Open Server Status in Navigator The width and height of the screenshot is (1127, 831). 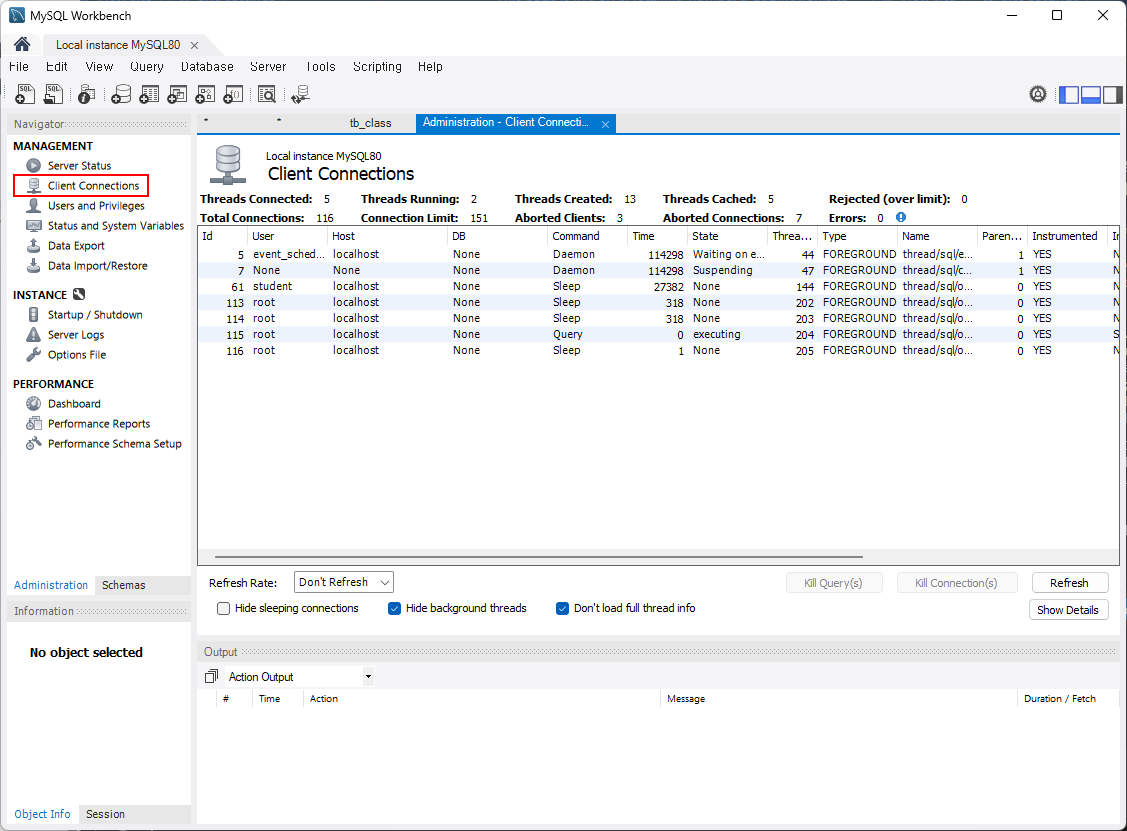pos(79,165)
